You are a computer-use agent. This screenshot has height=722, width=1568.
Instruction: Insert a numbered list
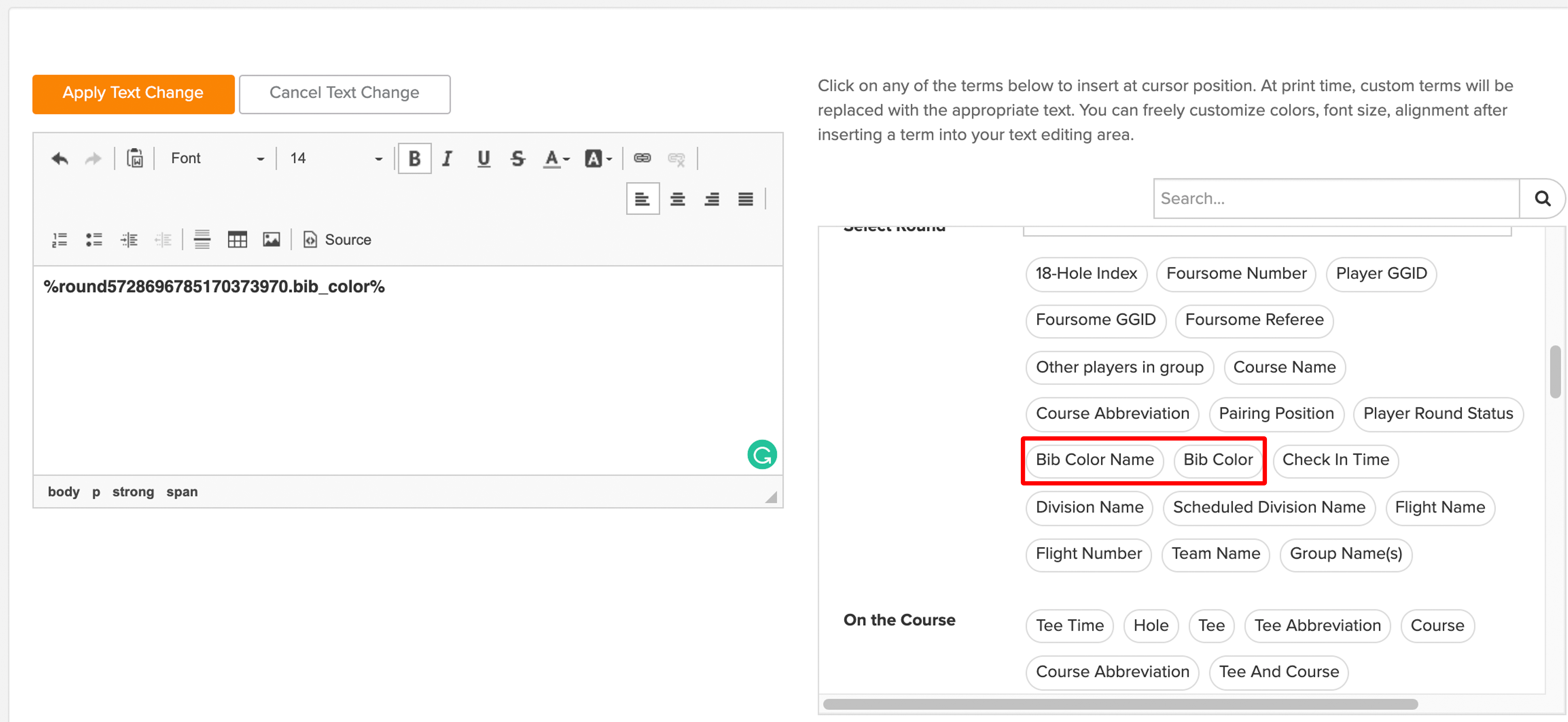[60, 239]
